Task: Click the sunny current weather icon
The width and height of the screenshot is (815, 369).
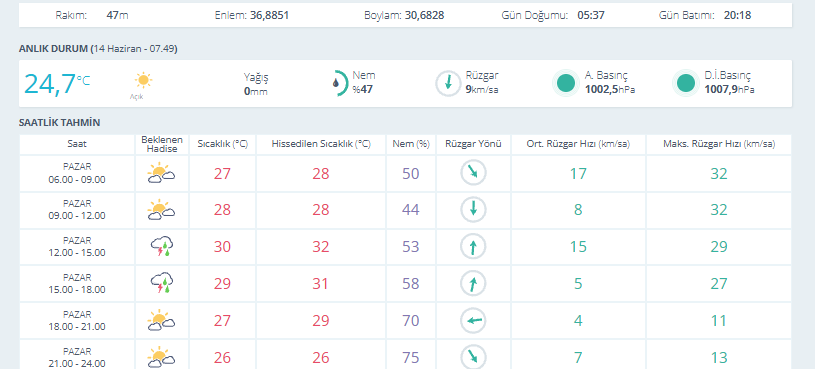Action: point(143,81)
